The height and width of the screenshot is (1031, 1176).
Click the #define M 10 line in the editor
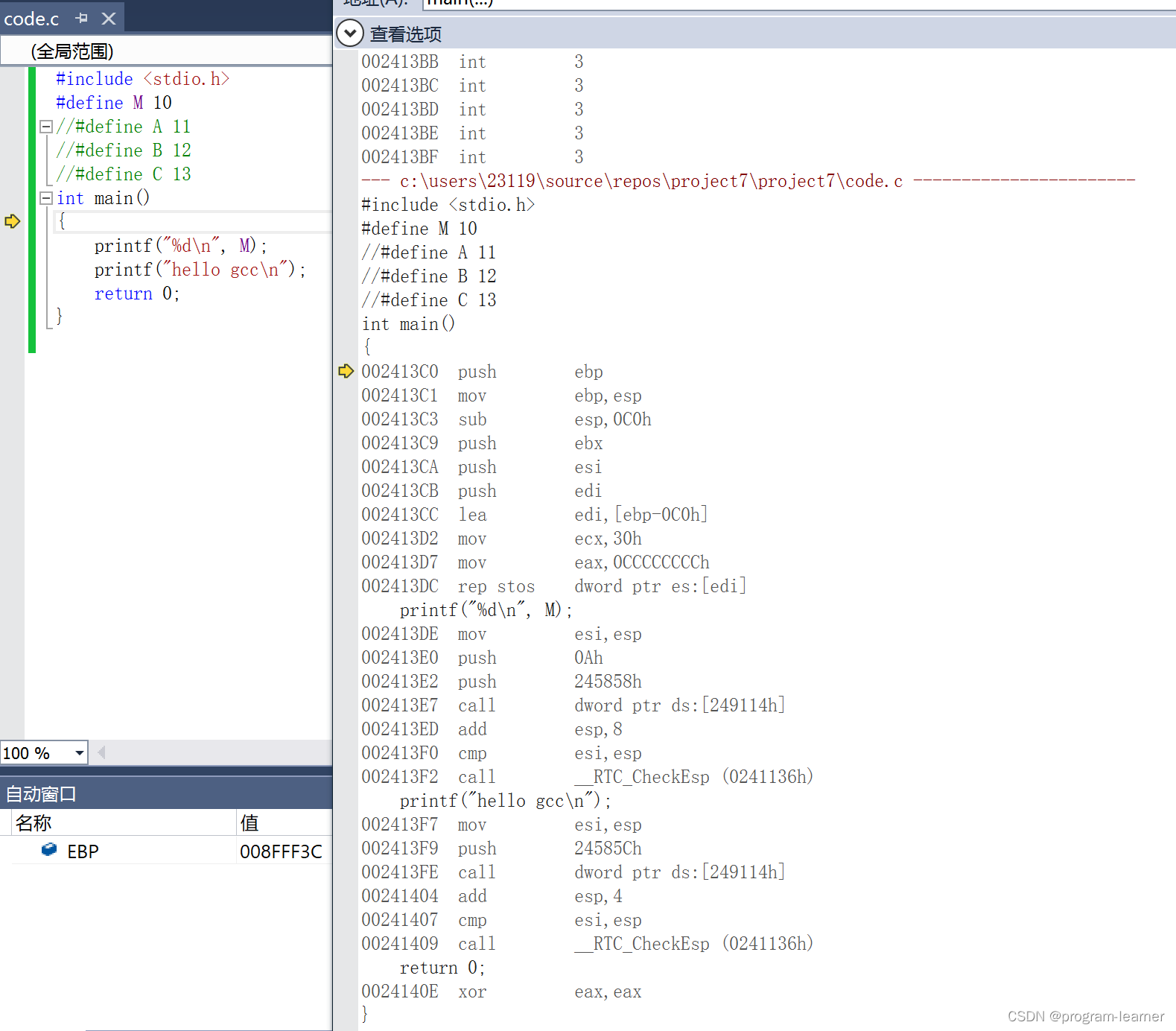tap(114, 103)
